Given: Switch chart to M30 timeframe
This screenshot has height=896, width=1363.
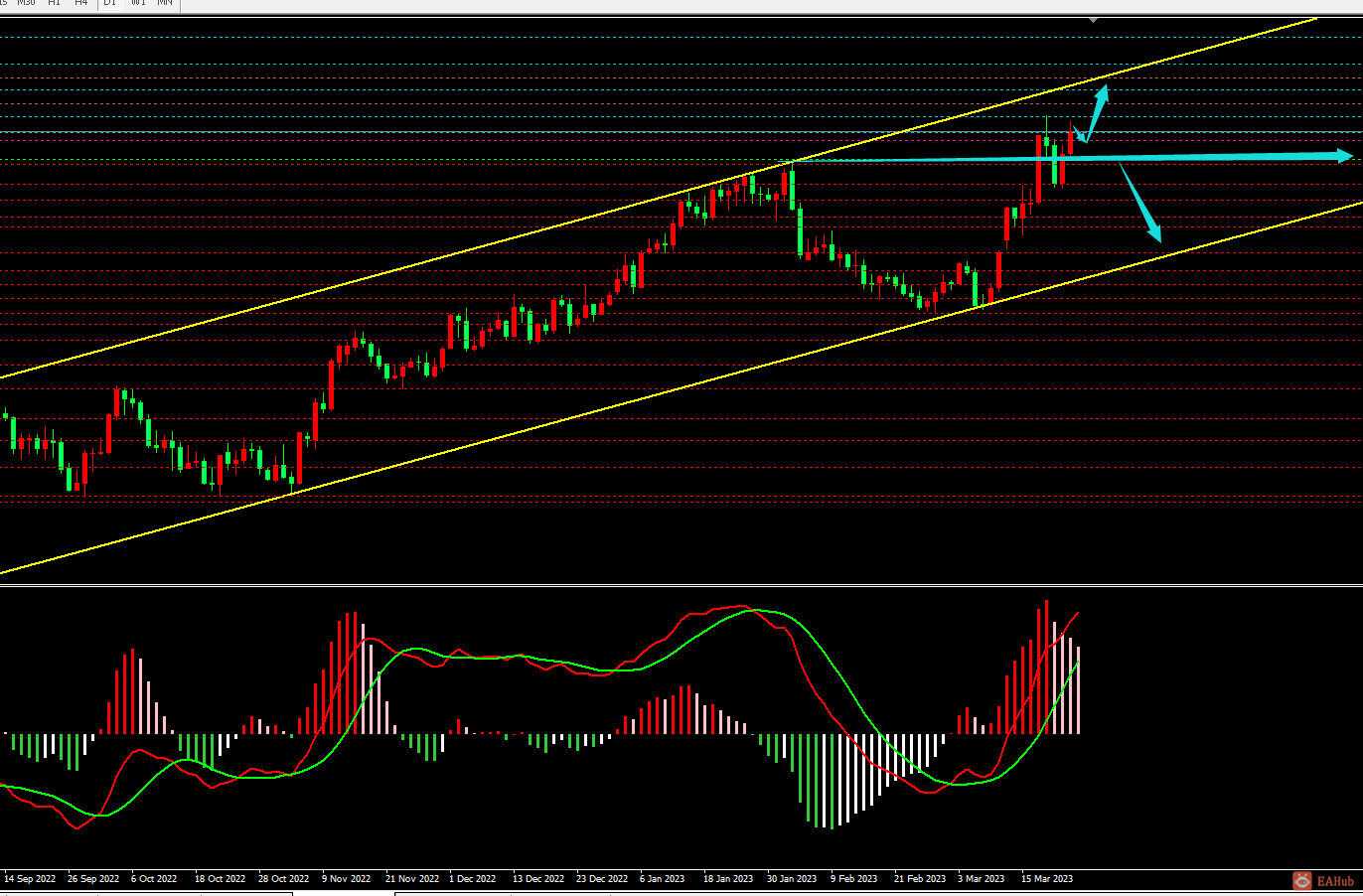Looking at the screenshot, I should click(26, 3).
